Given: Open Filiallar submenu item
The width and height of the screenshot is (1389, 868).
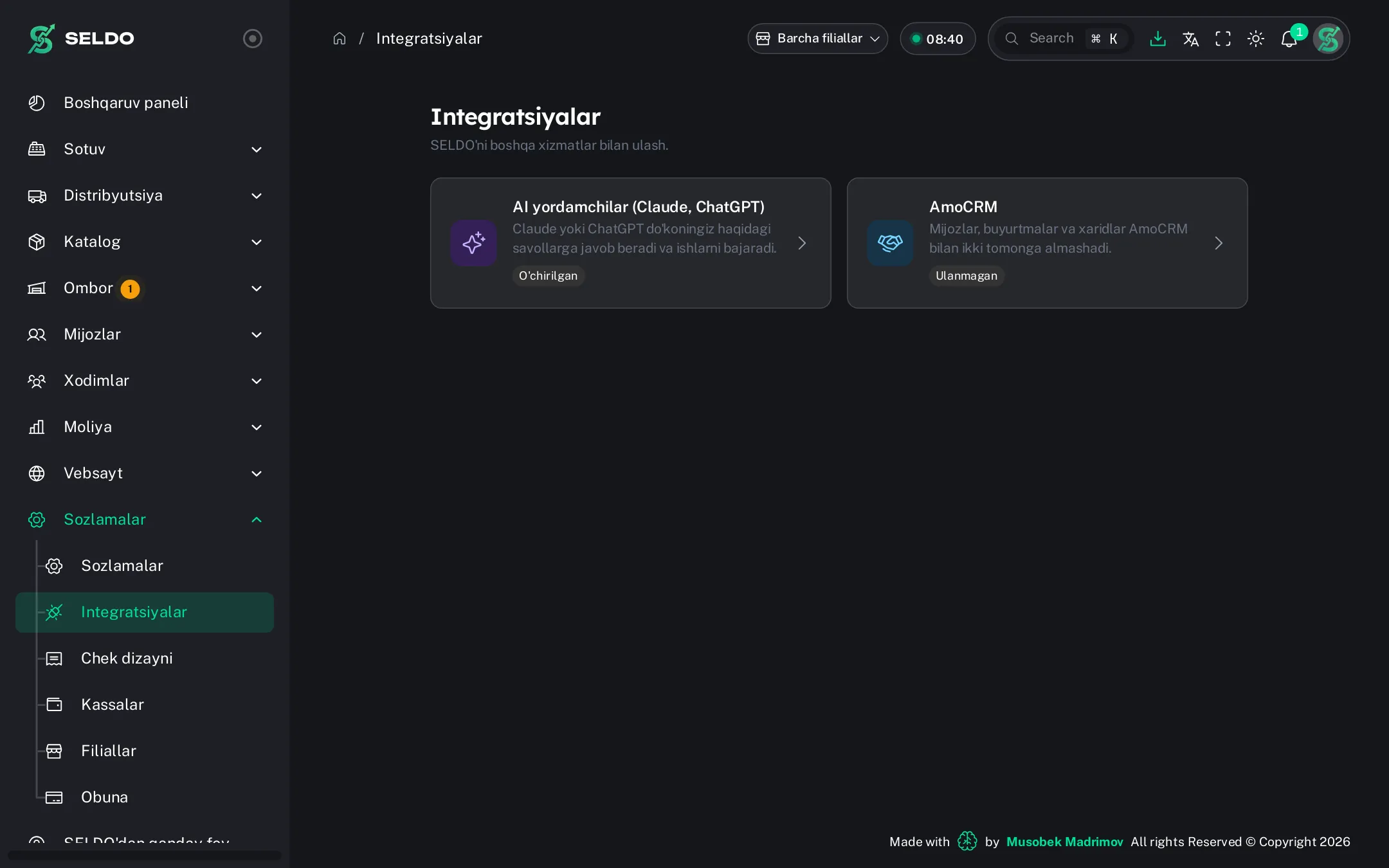Looking at the screenshot, I should tap(145, 751).
